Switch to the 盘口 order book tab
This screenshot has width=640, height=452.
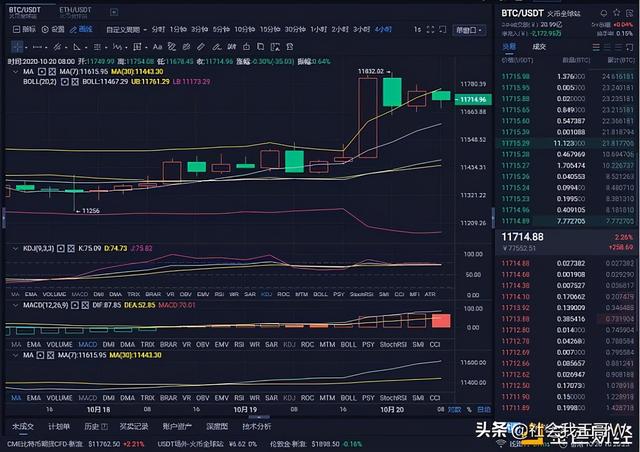509,47
